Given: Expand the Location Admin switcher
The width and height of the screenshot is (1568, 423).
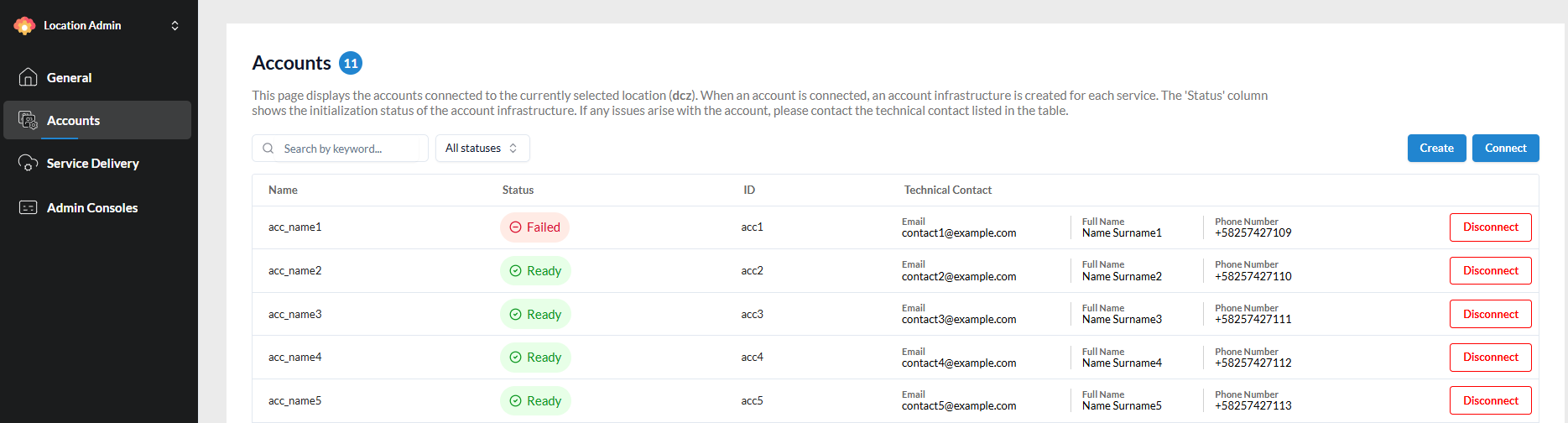Looking at the screenshot, I should (175, 26).
